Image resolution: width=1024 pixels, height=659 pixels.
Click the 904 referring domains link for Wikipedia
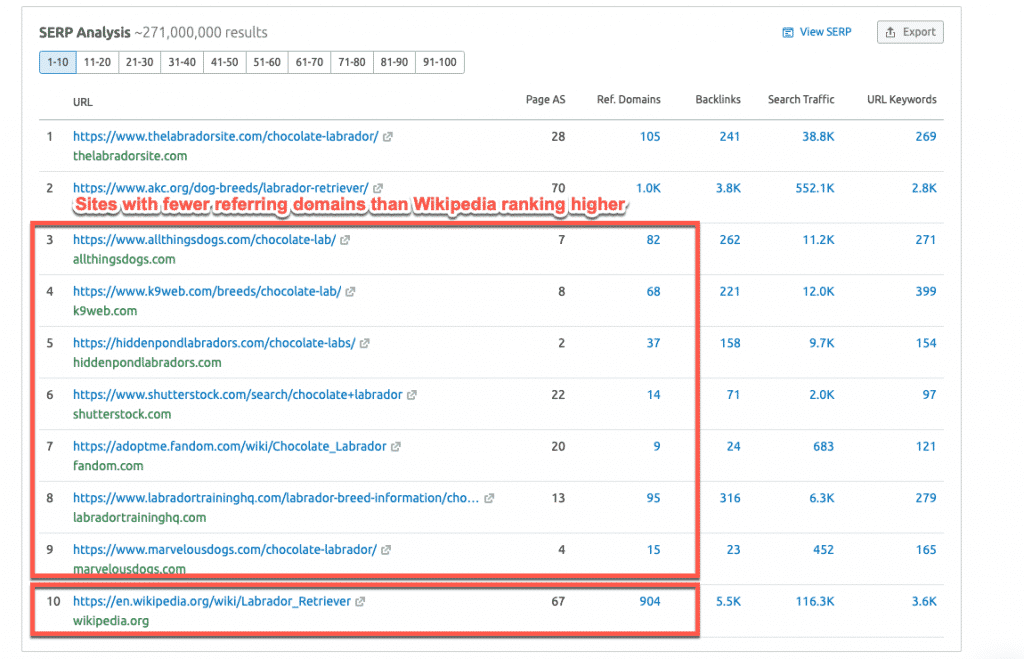click(x=648, y=601)
